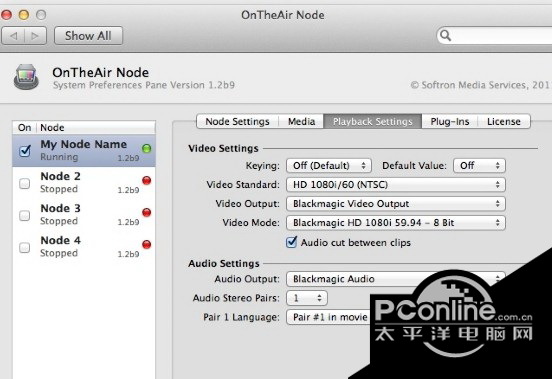Open the Audio Output dropdown
Viewport: 552px width, 379px height.
click(396, 279)
